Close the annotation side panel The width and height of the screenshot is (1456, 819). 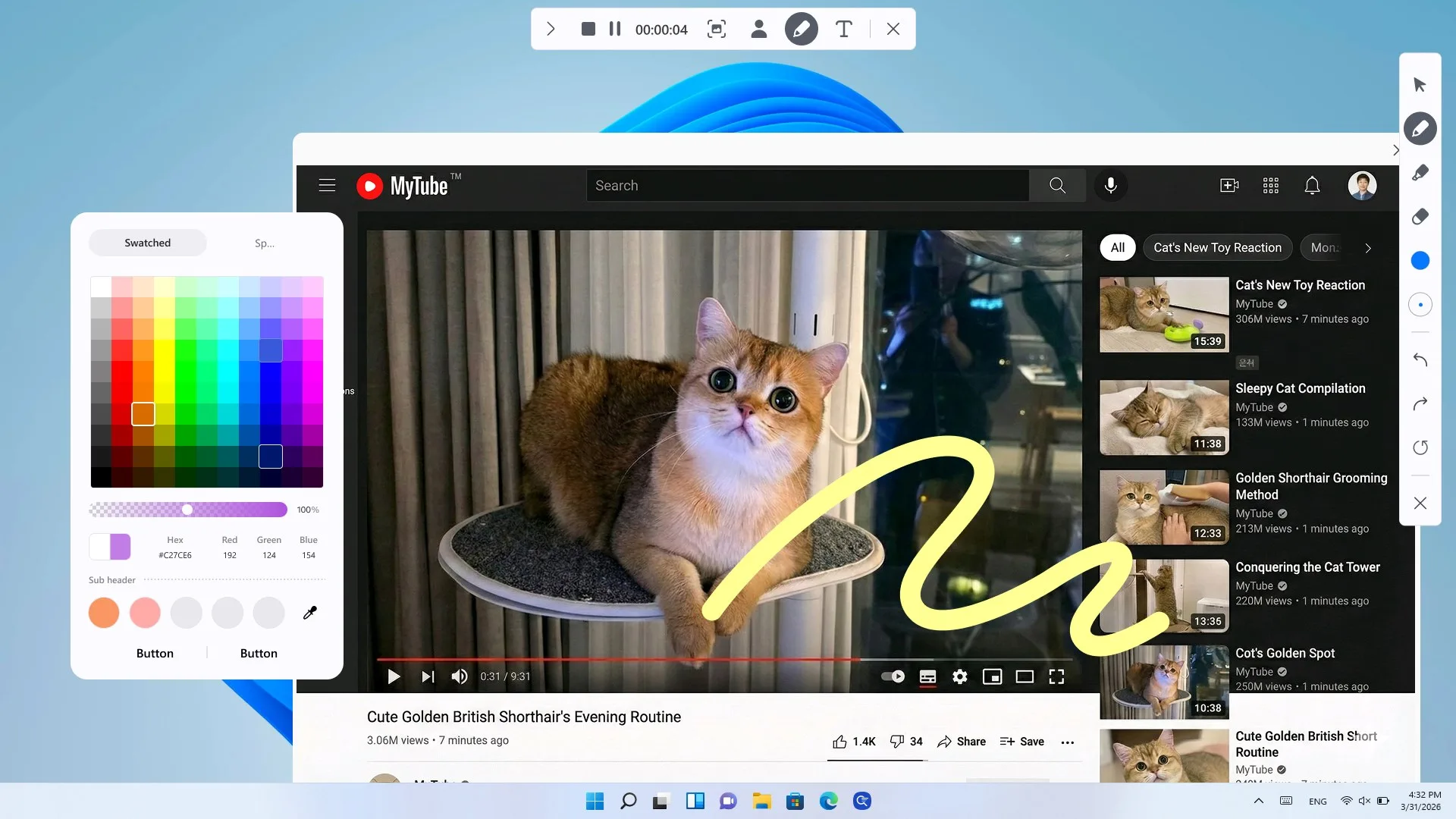click(x=1420, y=503)
